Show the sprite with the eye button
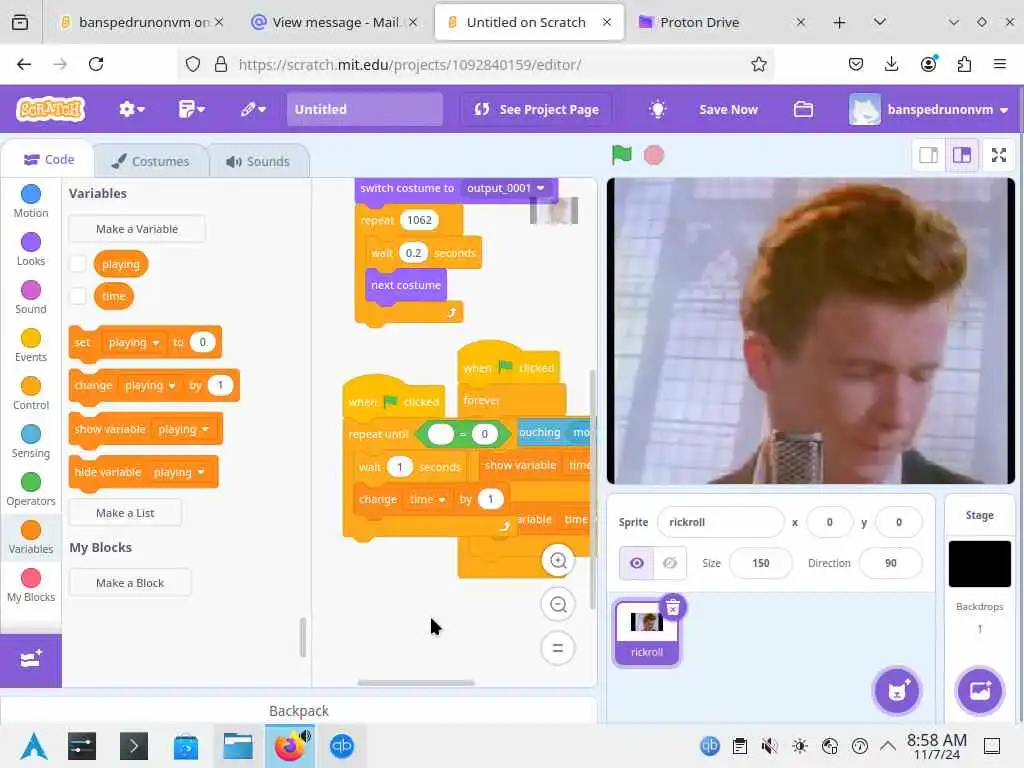The height and width of the screenshot is (768, 1024). click(637, 563)
